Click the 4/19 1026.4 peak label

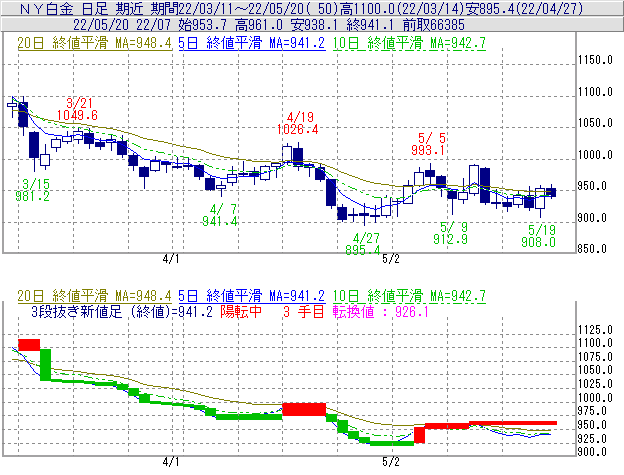tap(298, 123)
